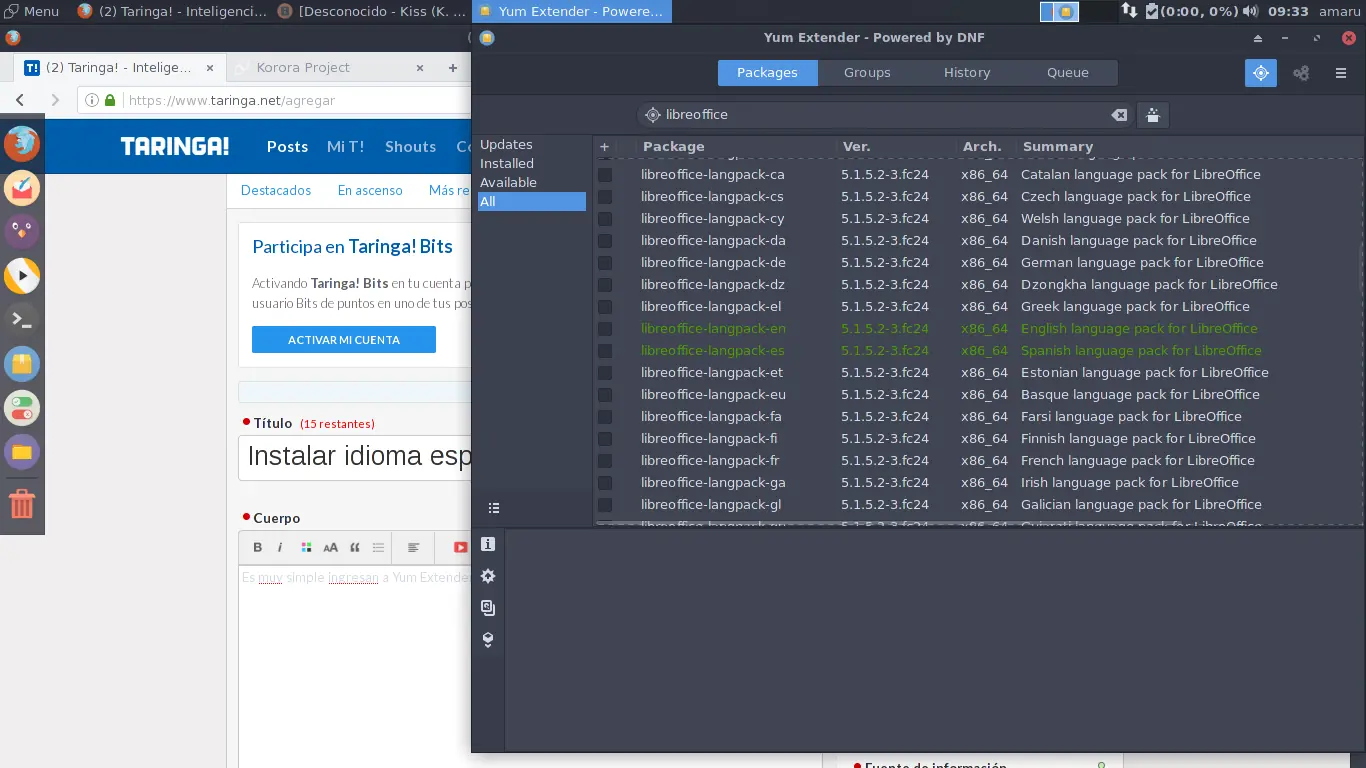Show package dependencies panel

[488, 640]
